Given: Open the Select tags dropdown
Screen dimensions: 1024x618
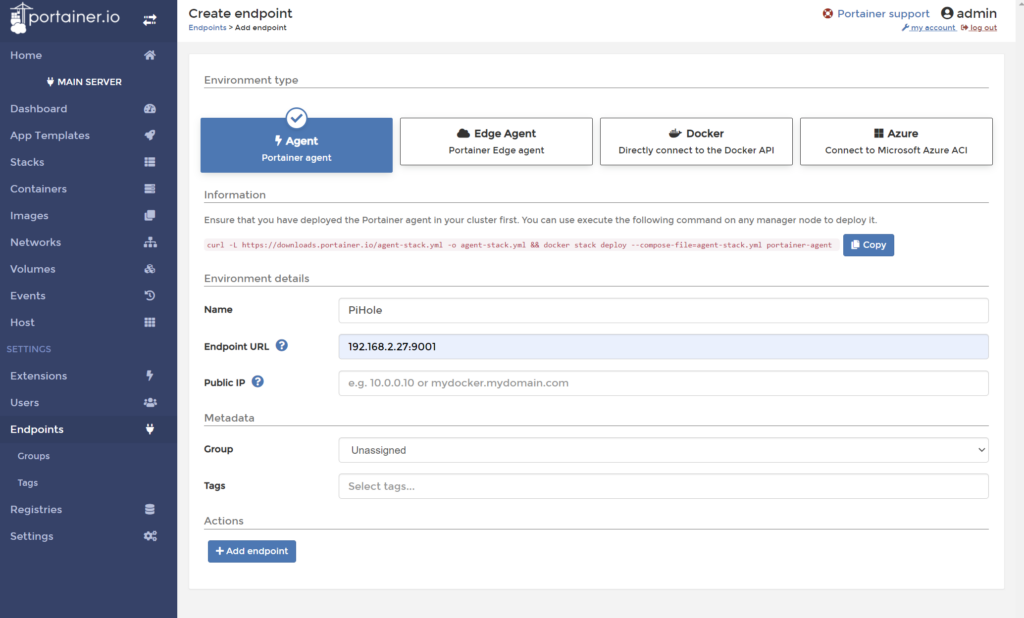Looking at the screenshot, I should pyautogui.click(x=664, y=486).
